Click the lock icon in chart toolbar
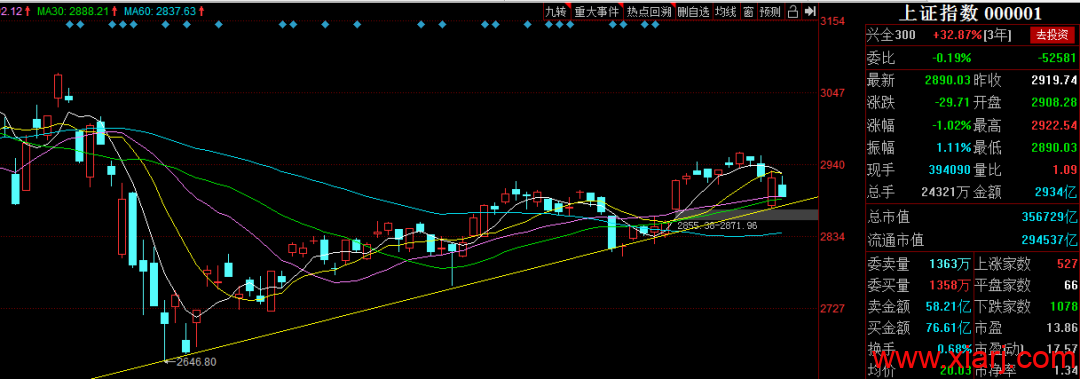 point(792,11)
